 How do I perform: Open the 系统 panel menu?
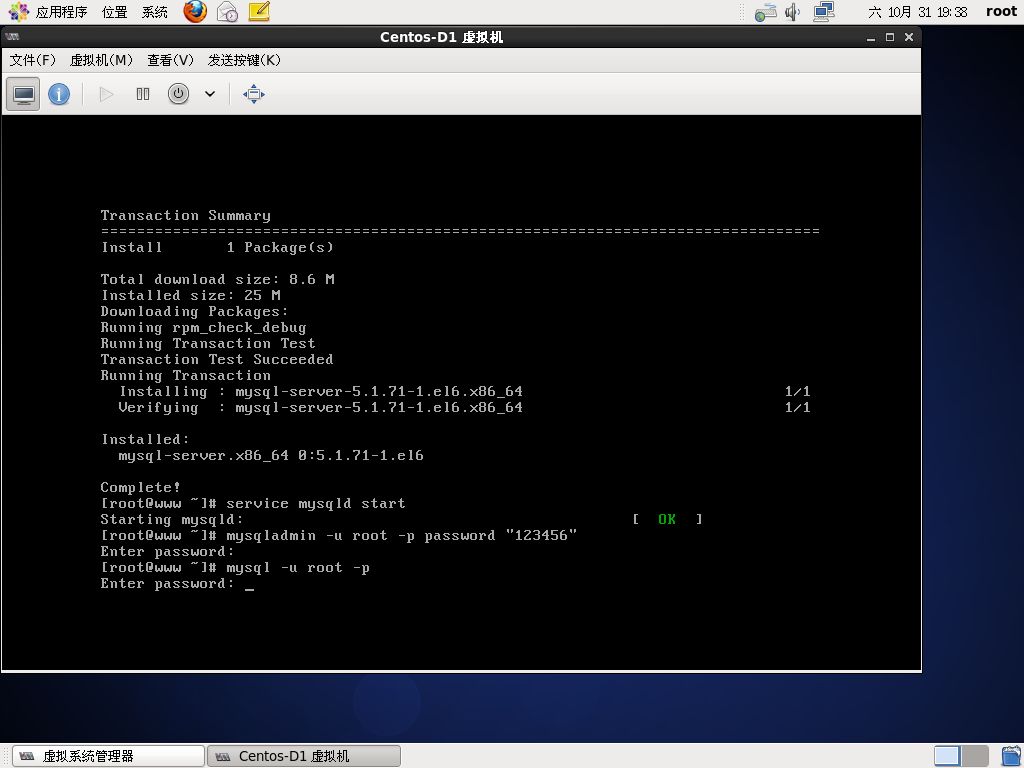155,12
